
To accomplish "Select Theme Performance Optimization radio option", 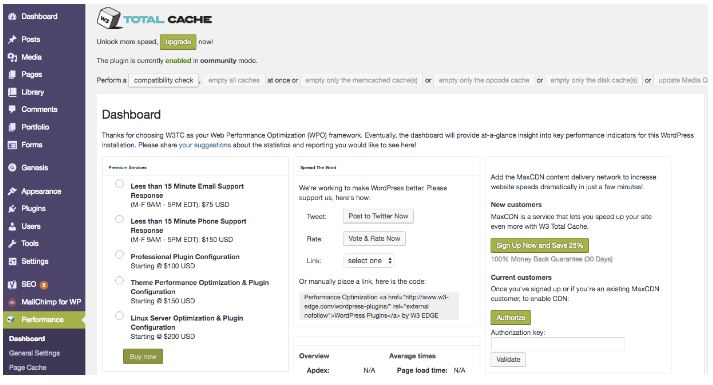I will click(x=119, y=280).
